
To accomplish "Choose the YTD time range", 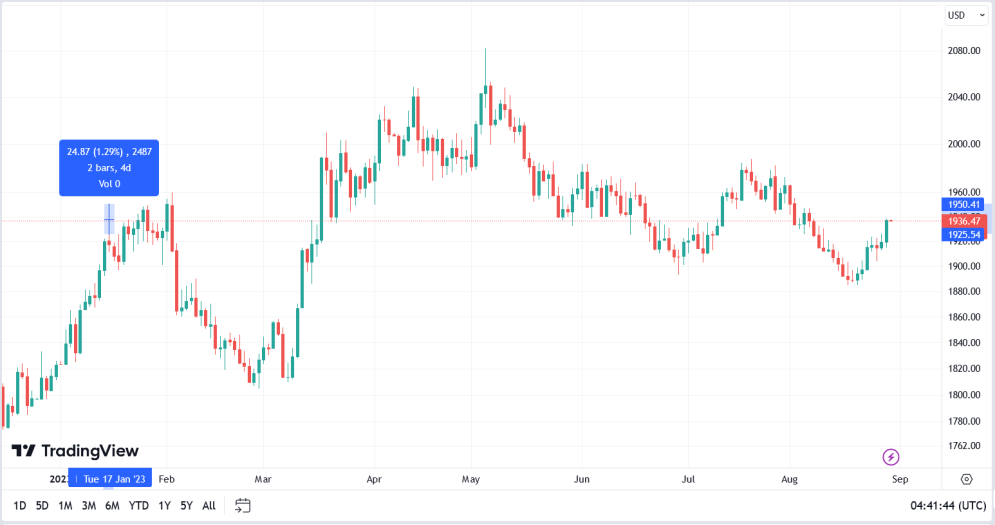I will pyautogui.click(x=139, y=505).
